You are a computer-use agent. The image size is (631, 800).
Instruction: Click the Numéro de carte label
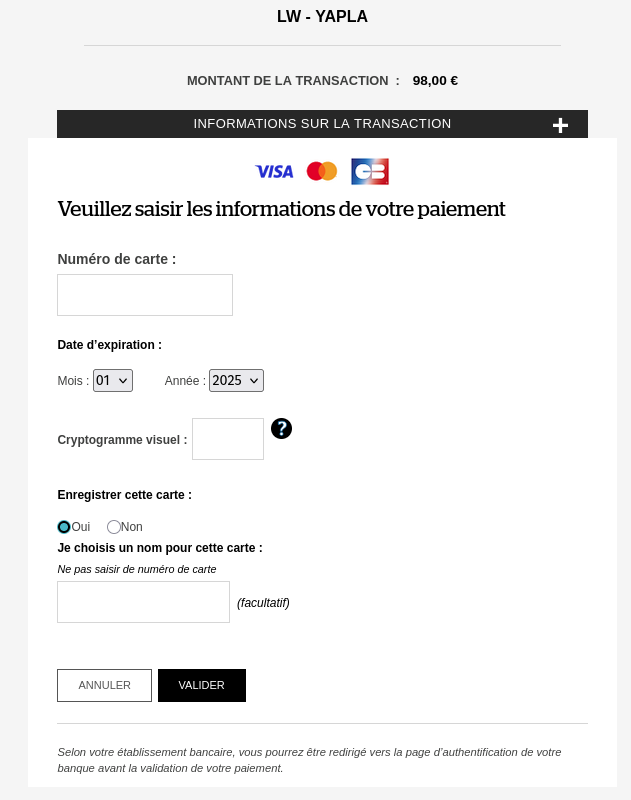[x=117, y=259]
